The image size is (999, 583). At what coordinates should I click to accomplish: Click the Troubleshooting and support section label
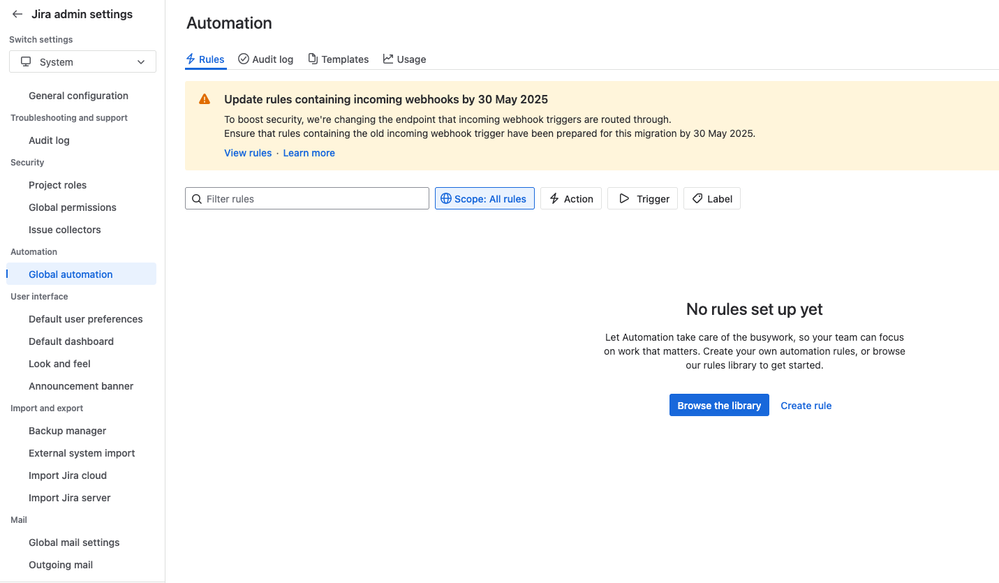[69, 118]
